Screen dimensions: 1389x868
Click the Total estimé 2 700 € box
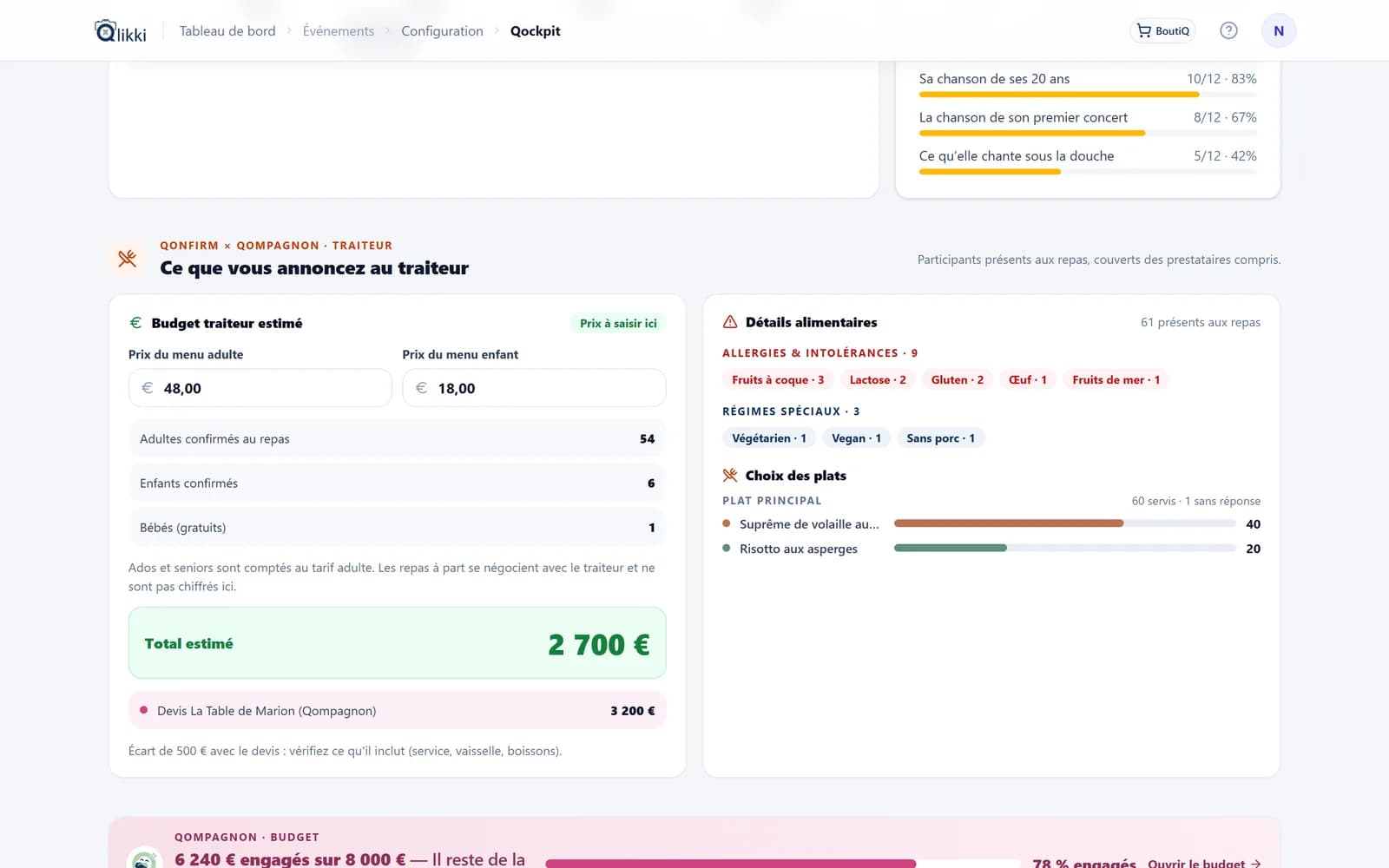398,643
